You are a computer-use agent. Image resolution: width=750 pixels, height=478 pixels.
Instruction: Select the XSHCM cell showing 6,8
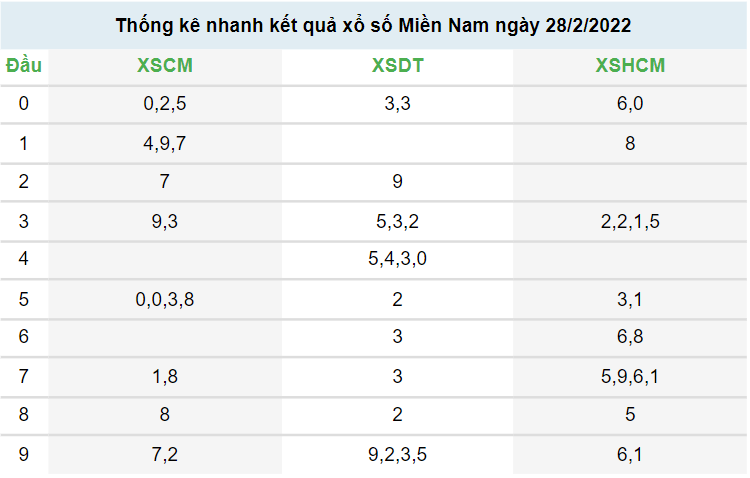pyautogui.click(x=630, y=337)
